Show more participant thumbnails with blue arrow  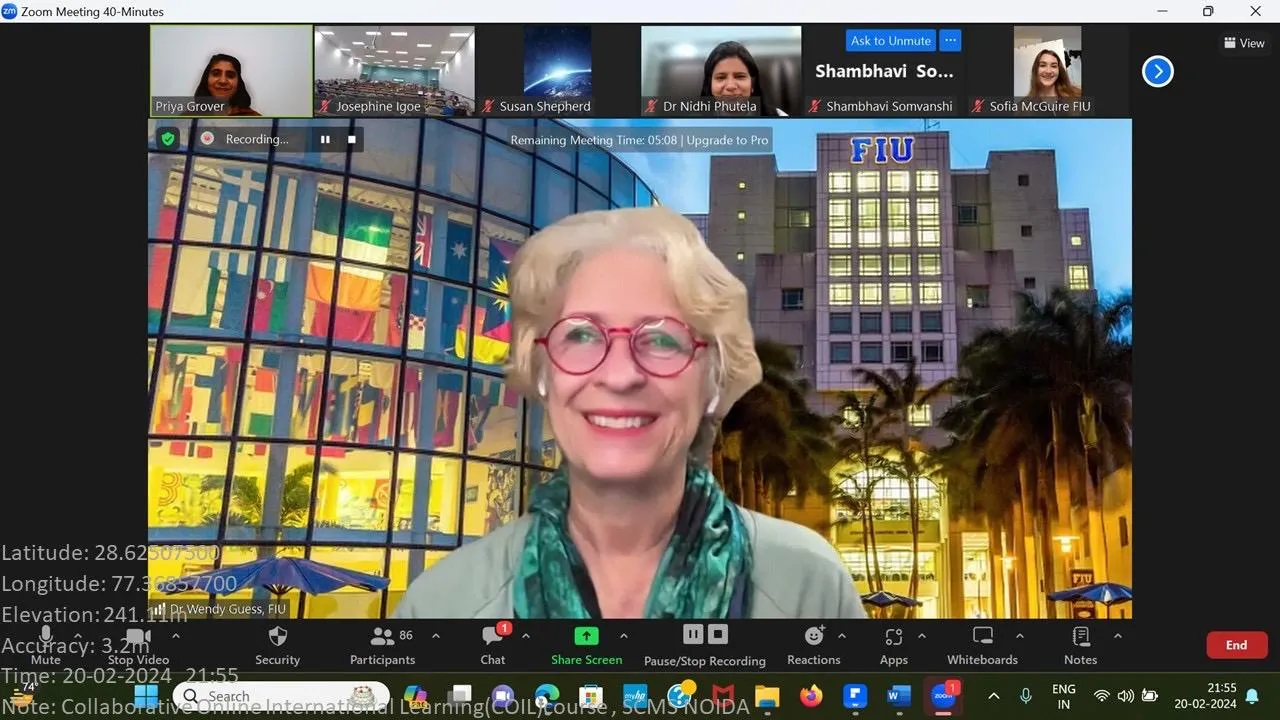[x=1157, y=71]
